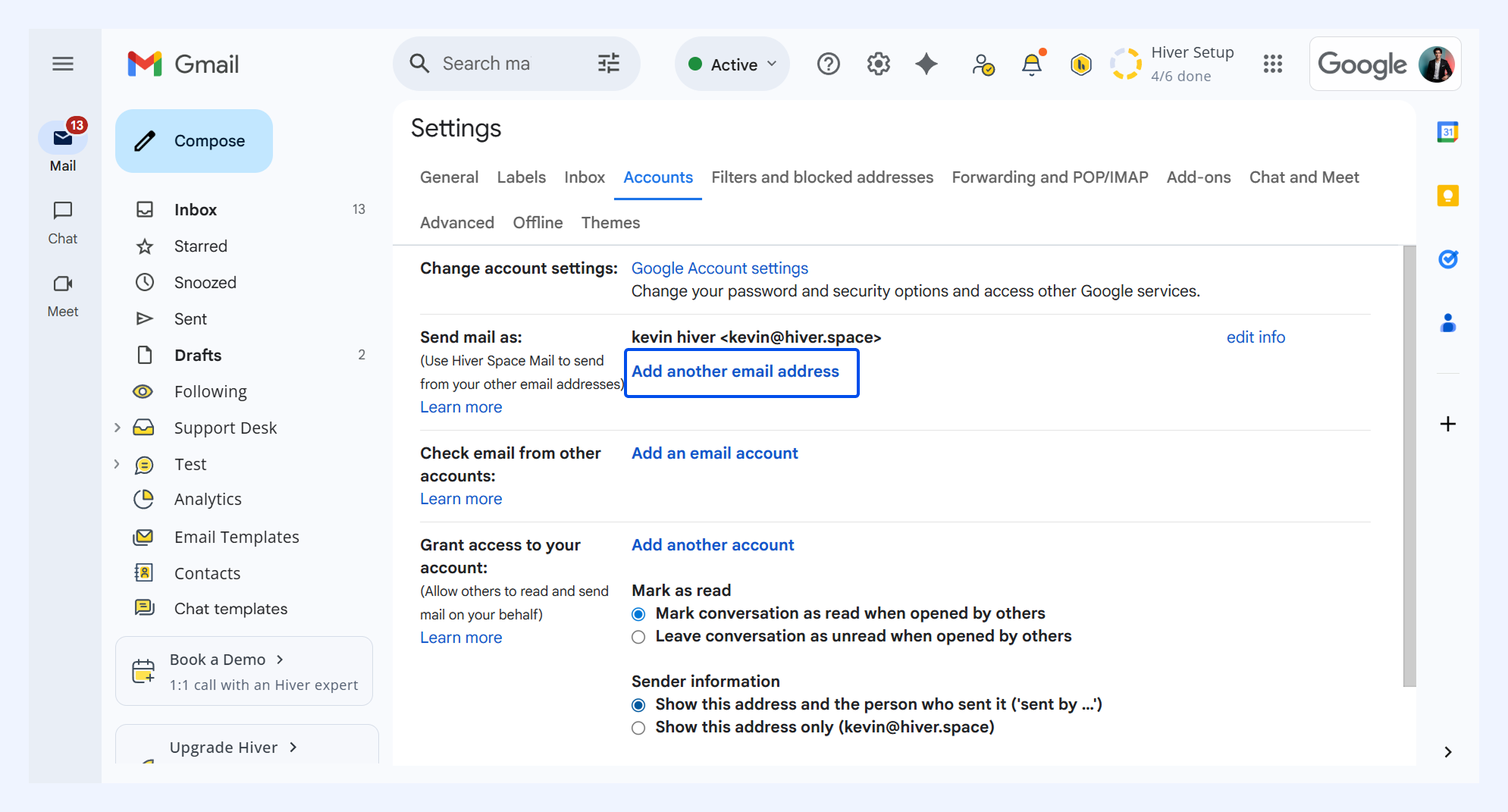Select Mark conversation as read when opened

[x=638, y=614]
